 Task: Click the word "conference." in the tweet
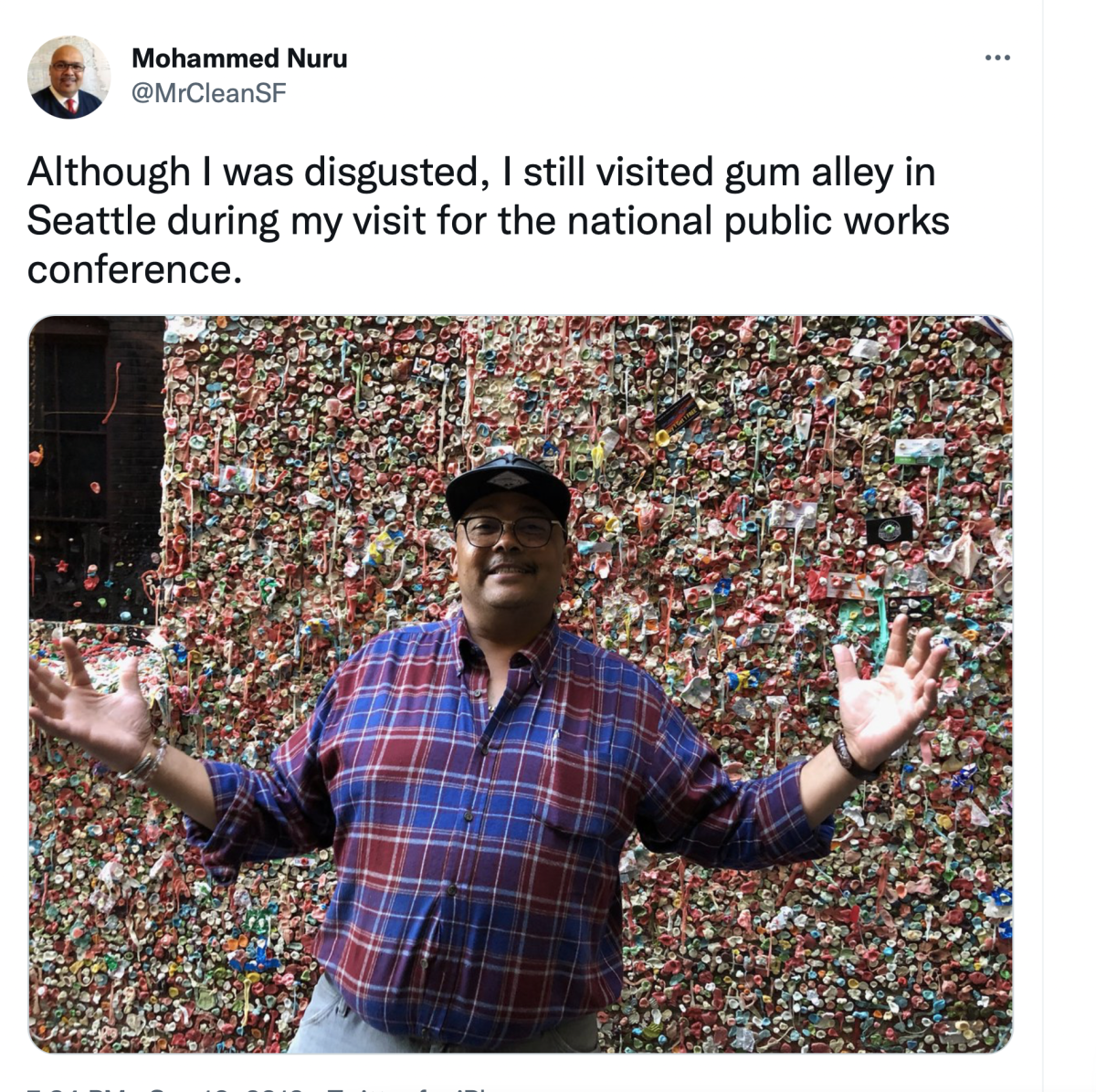[x=134, y=270]
